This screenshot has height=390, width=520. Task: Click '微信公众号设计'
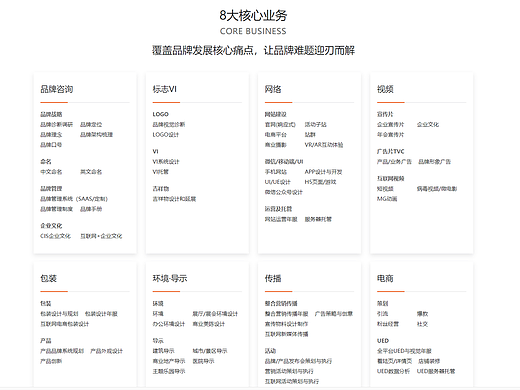point(284,192)
